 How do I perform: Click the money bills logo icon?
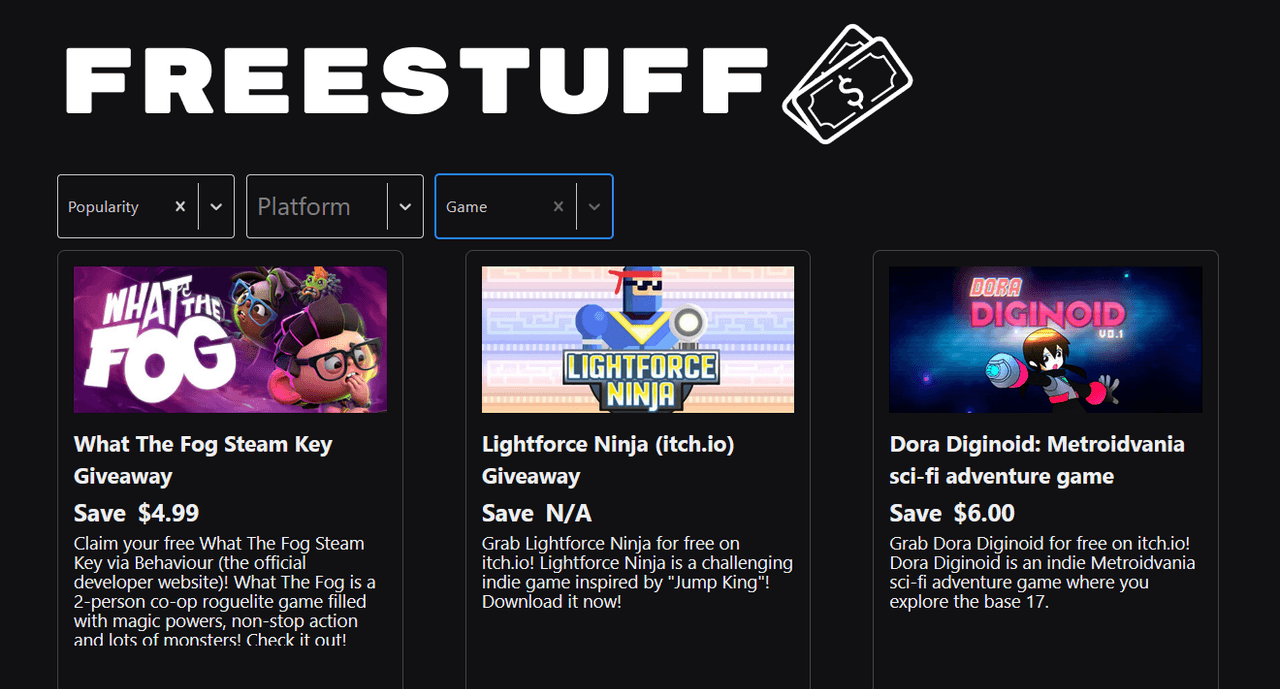[847, 84]
